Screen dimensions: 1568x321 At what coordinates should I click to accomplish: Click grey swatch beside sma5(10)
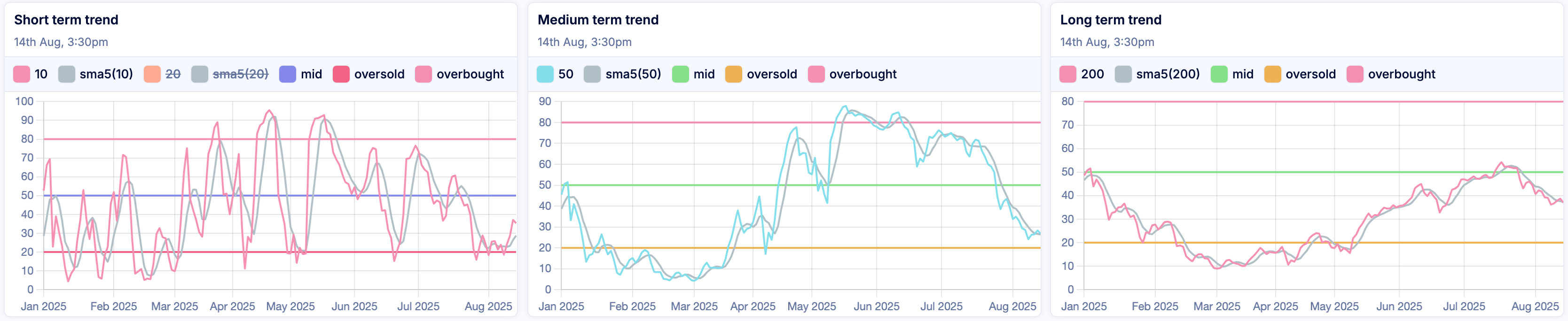tap(67, 74)
